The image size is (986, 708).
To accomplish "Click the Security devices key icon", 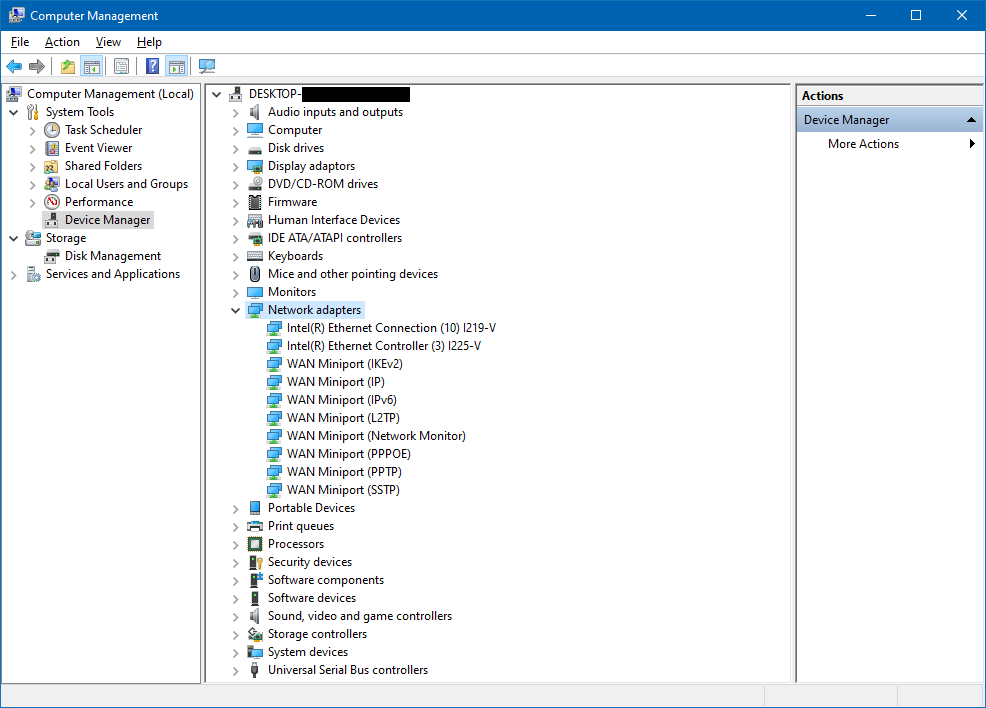I will (255, 562).
